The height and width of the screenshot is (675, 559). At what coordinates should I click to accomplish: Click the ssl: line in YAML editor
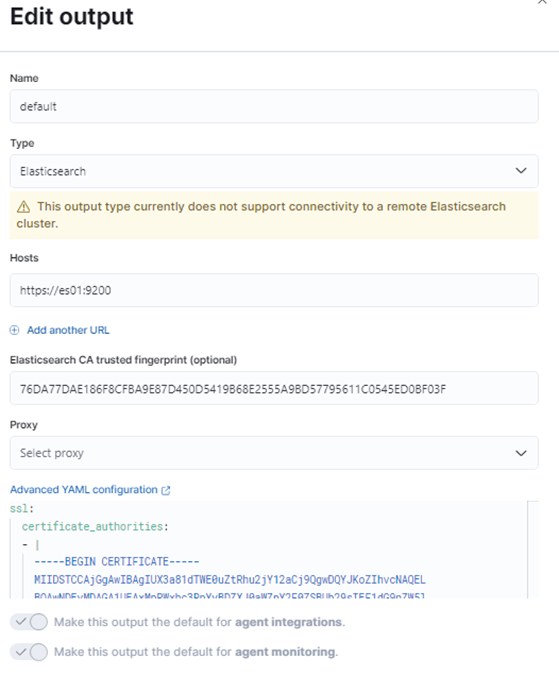pyautogui.click(x=22, y=509)
